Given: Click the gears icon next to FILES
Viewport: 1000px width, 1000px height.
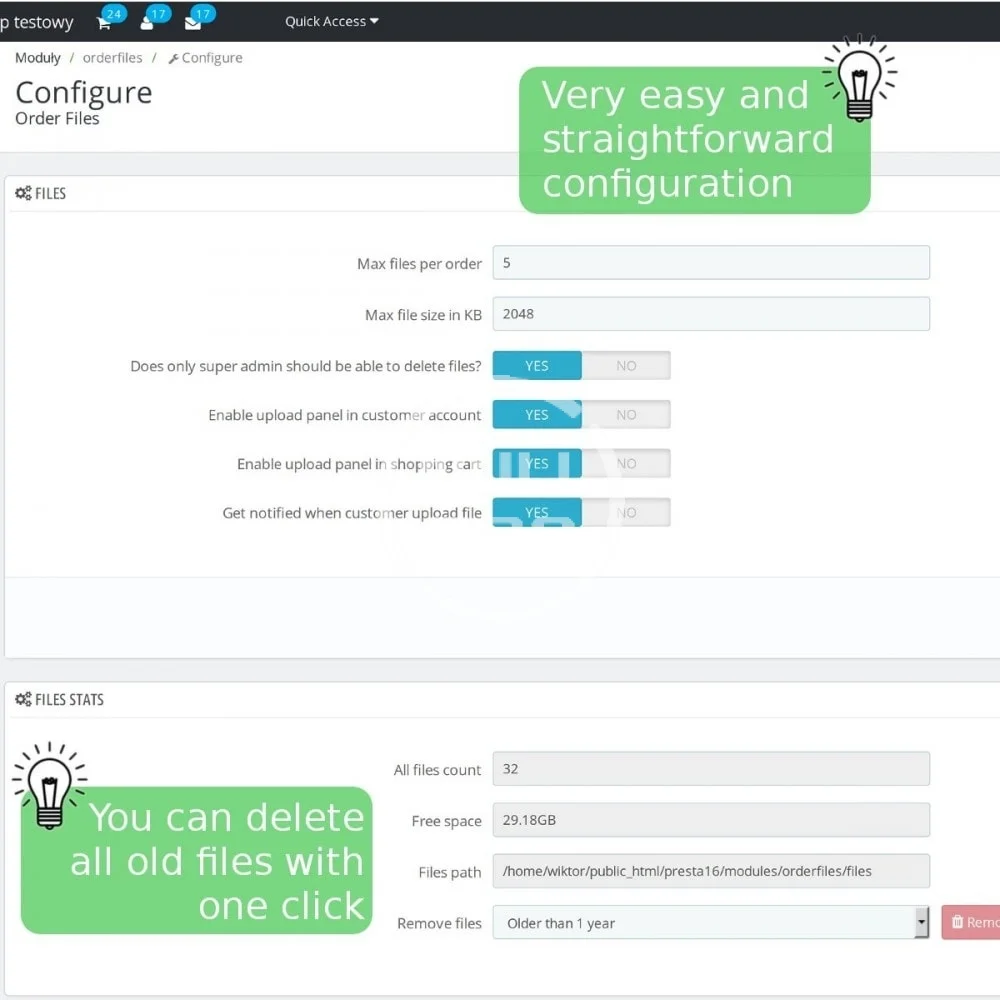Looking at the screenshot, I should [23, 194].
